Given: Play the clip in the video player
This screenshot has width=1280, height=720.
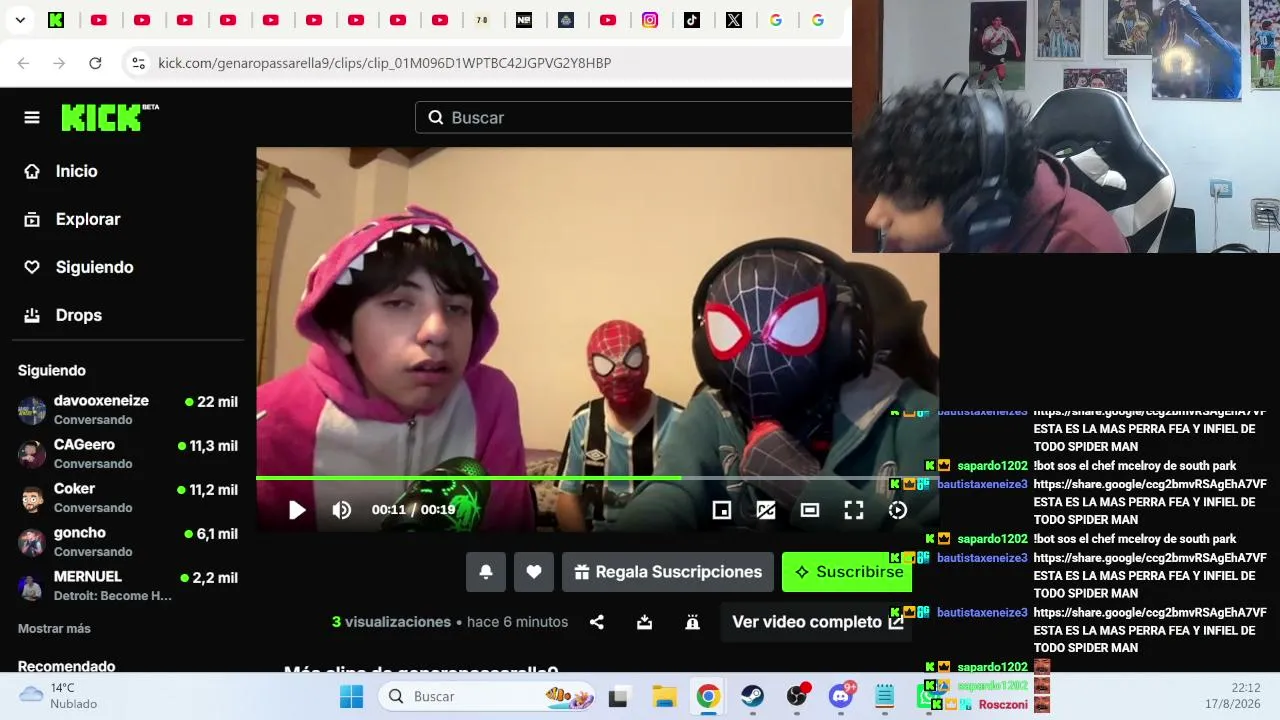Looking at the screenshot, I should 297,510.
